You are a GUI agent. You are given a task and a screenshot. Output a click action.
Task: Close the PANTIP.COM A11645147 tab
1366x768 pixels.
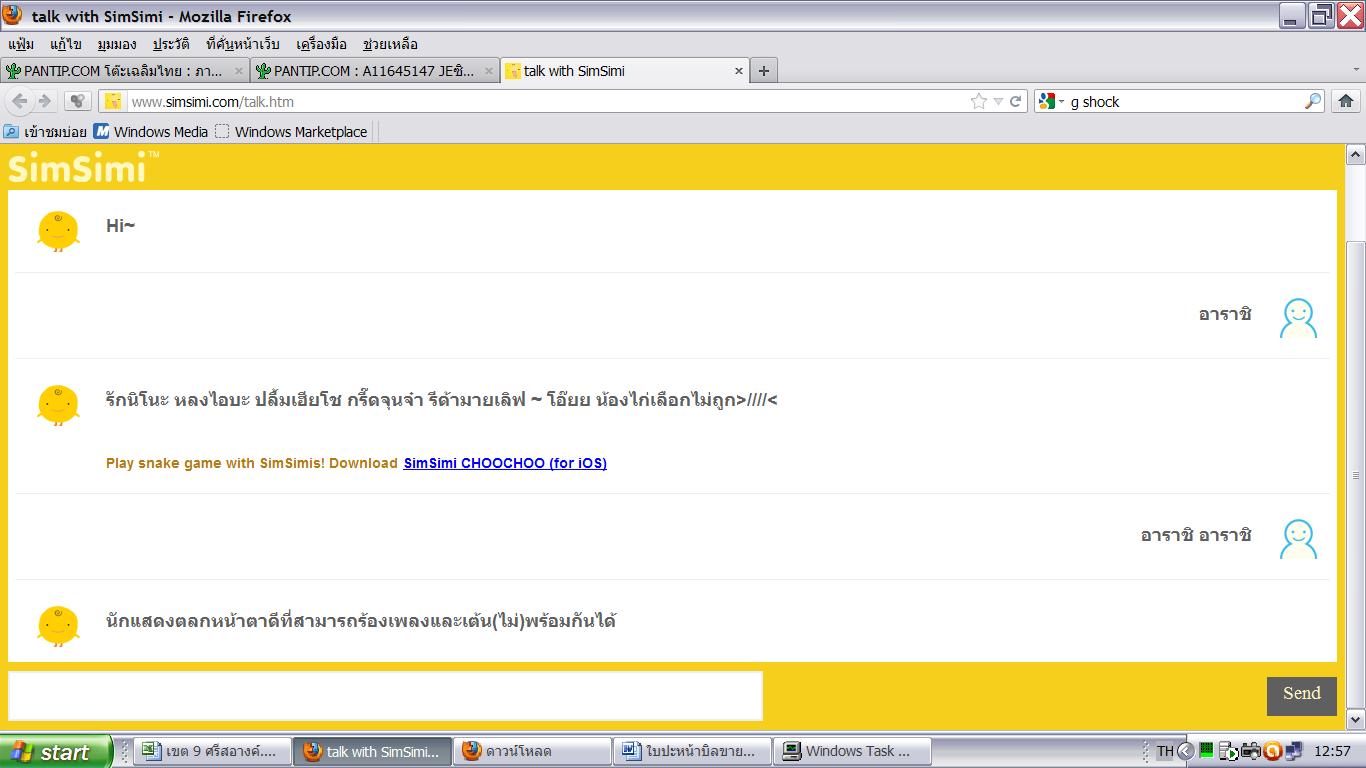point(489,71)
